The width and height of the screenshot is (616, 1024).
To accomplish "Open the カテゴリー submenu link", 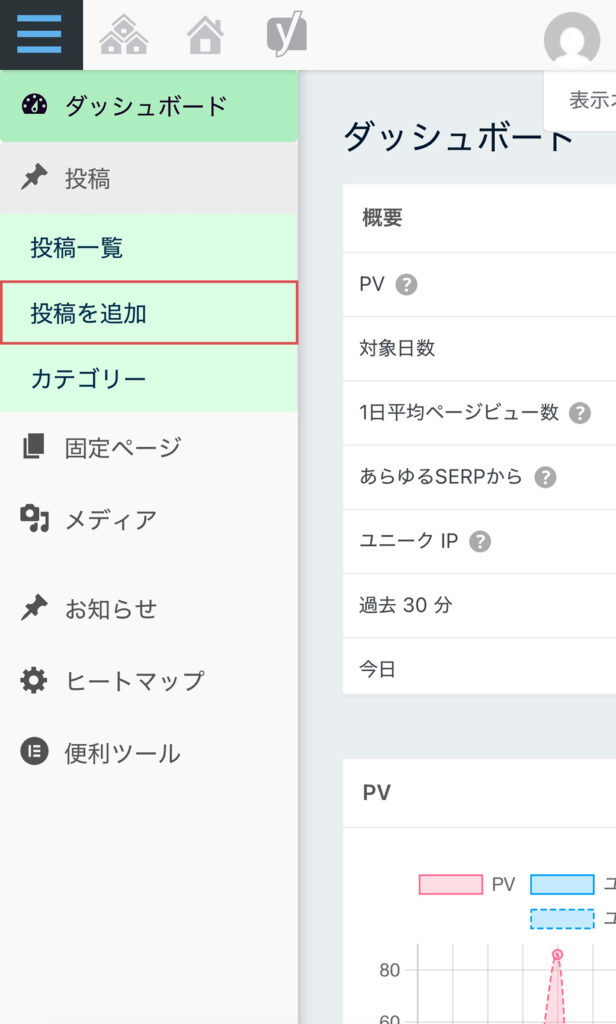I will pos(89,379).
